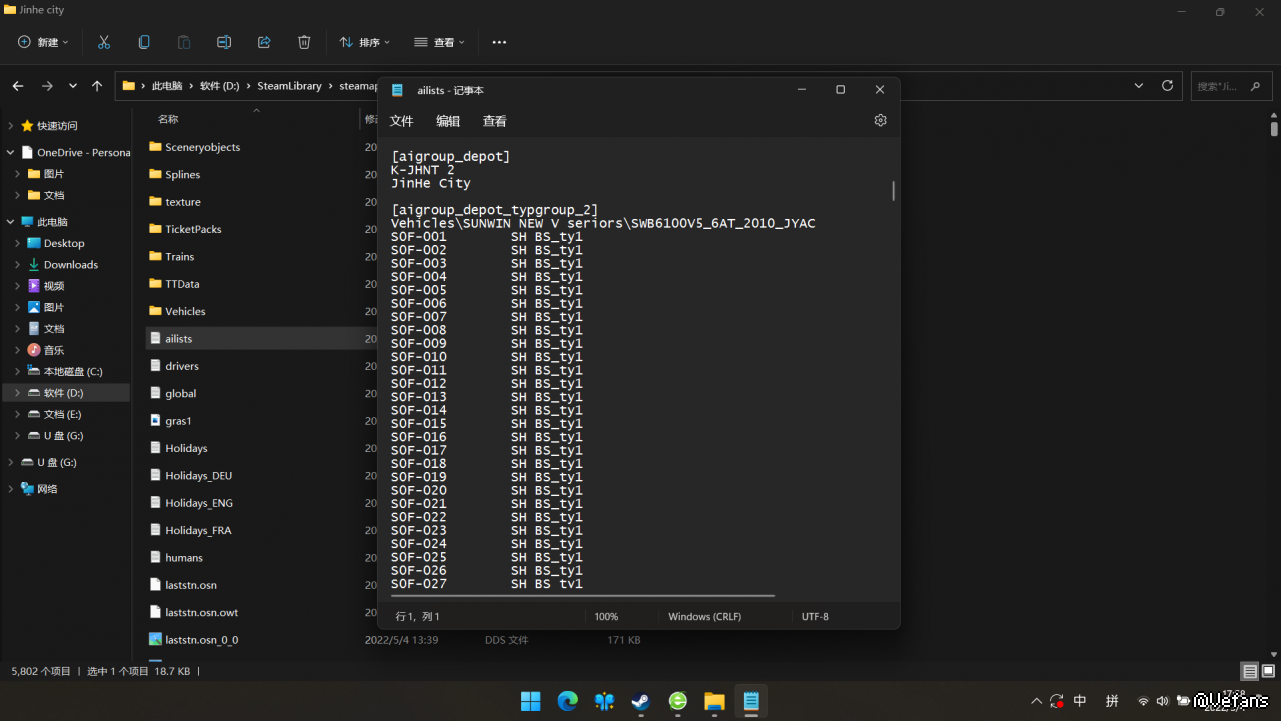
Task: Open the 编辑 menu in Notepad
Action: coord(448,121)
